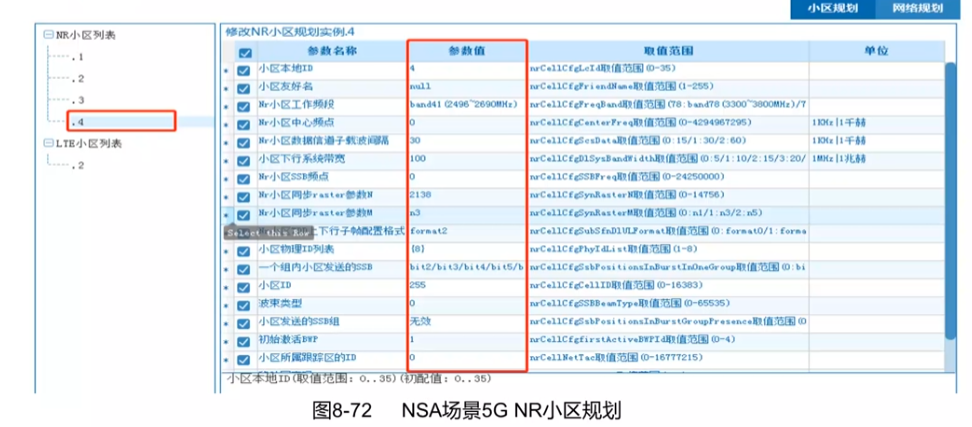Uncheck the 小区本地ID row checkbox
The image size is (972, 427).
click(244, 71)
